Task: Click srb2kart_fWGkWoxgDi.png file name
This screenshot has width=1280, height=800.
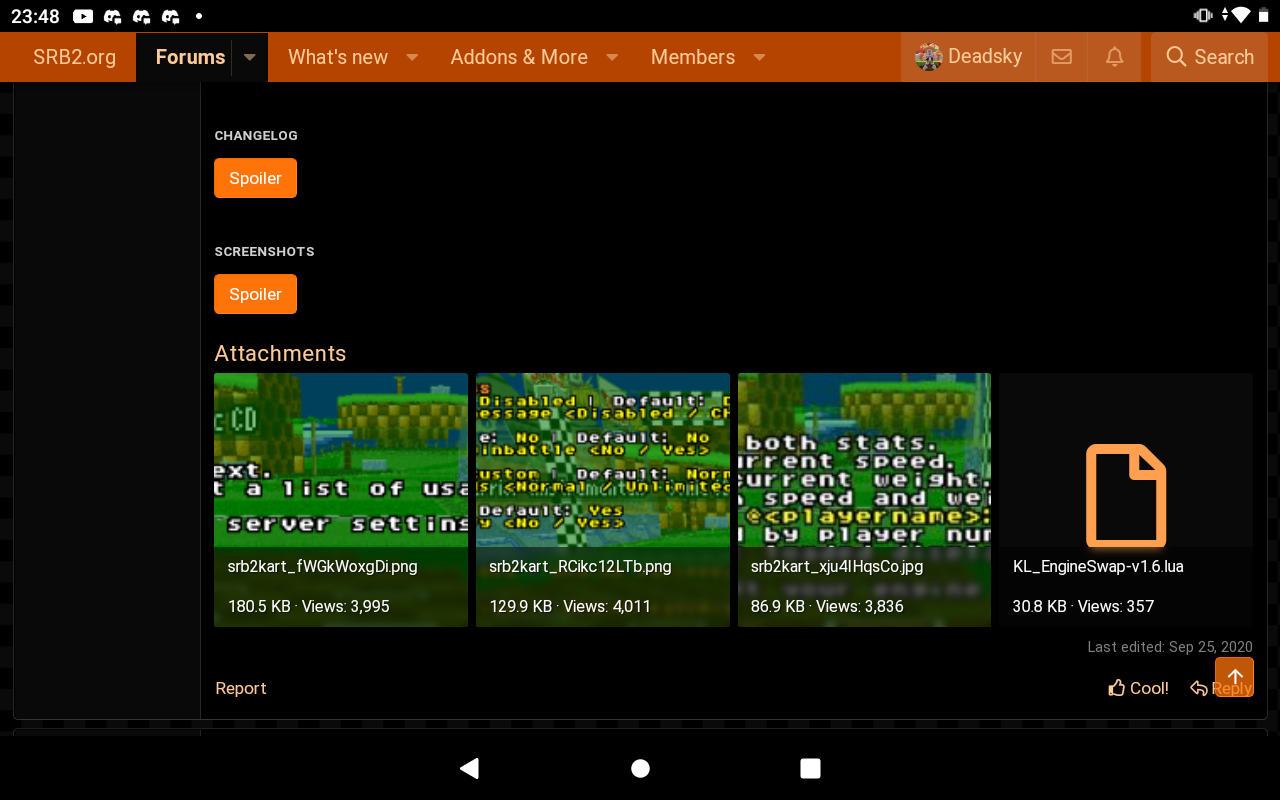Action: point(322,566)
